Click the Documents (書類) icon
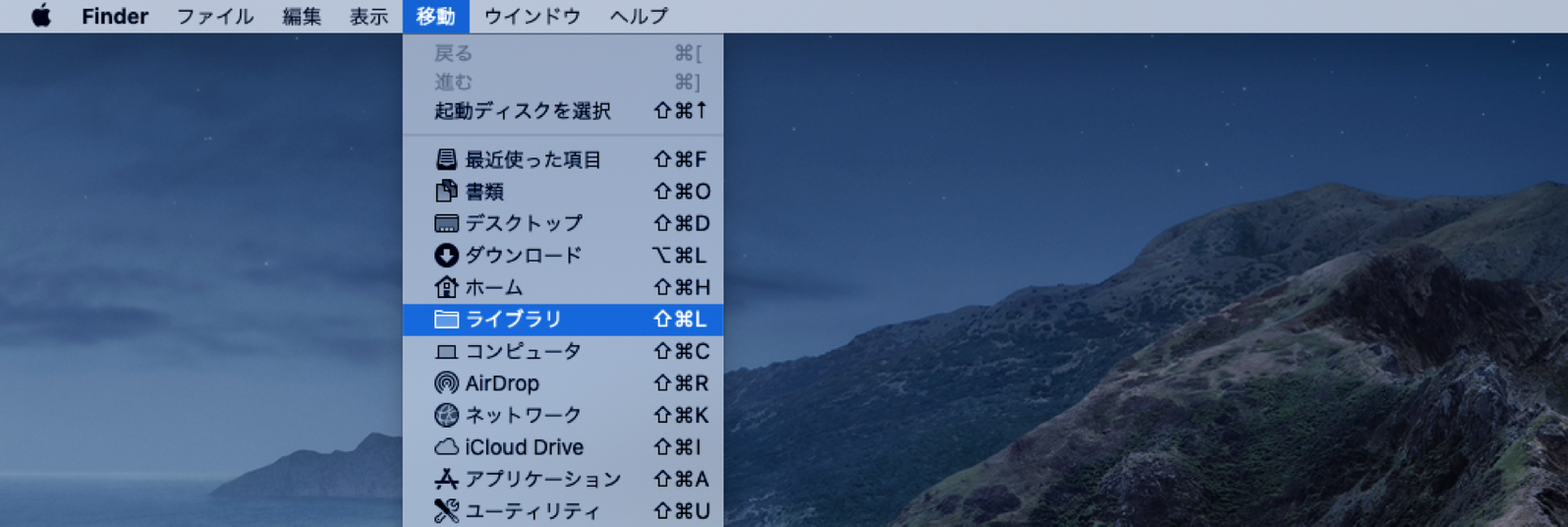The width and height of the screenshot is (1568, 527). pyautogui.click(x=446, y=191)
